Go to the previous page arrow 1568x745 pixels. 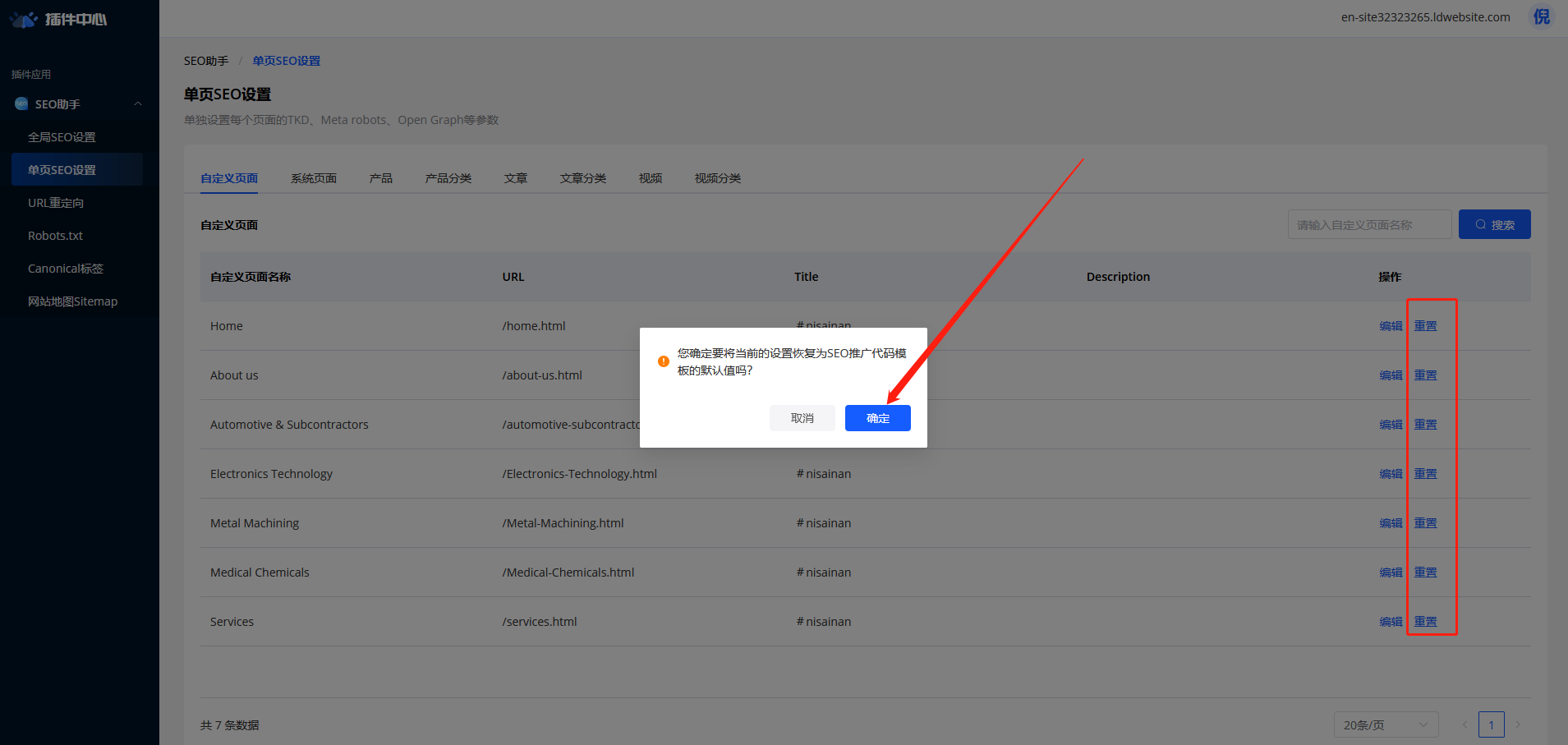tap(1465, 724)
